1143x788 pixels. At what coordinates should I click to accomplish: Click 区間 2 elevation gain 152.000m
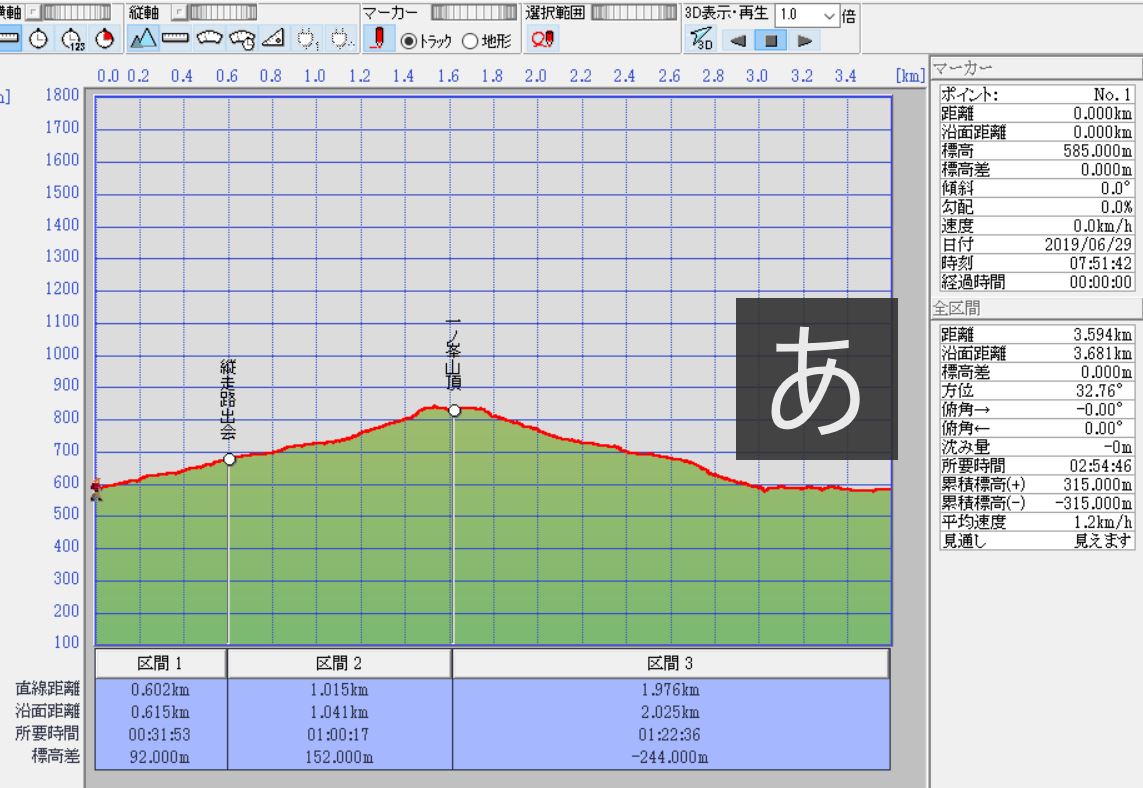click(339, 757)
